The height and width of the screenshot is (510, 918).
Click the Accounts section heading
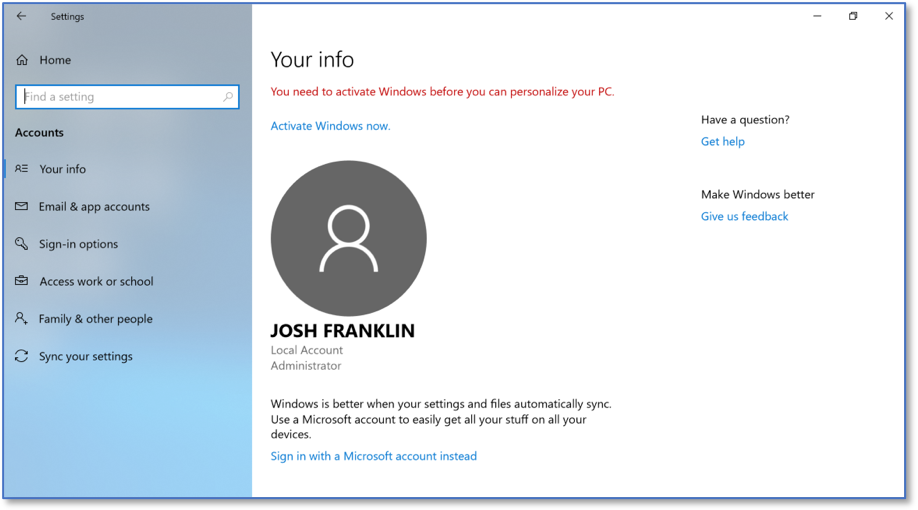(x=39, y=132)
